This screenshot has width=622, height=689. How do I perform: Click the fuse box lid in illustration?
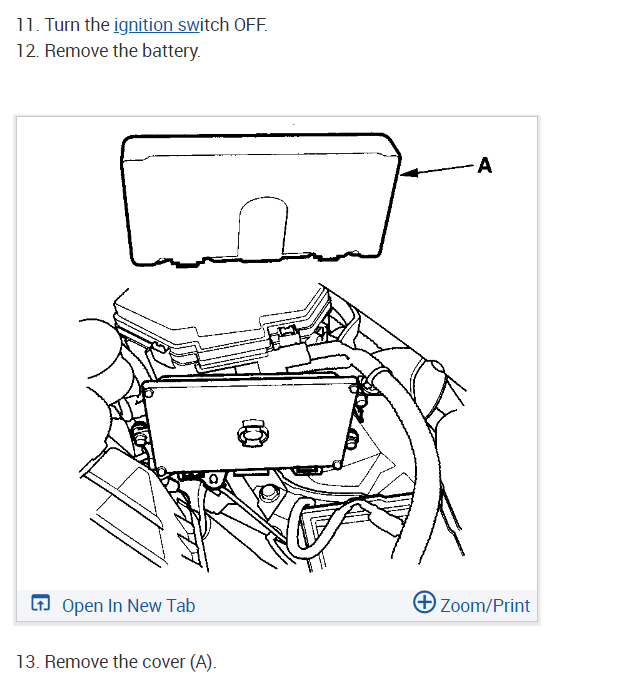pos(220,327)
